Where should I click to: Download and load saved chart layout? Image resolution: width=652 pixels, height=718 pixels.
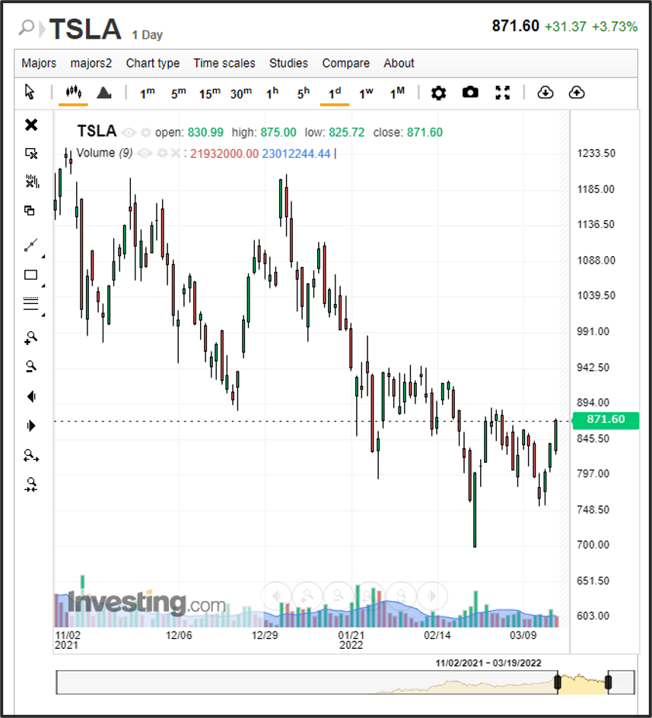coord(545,92)
